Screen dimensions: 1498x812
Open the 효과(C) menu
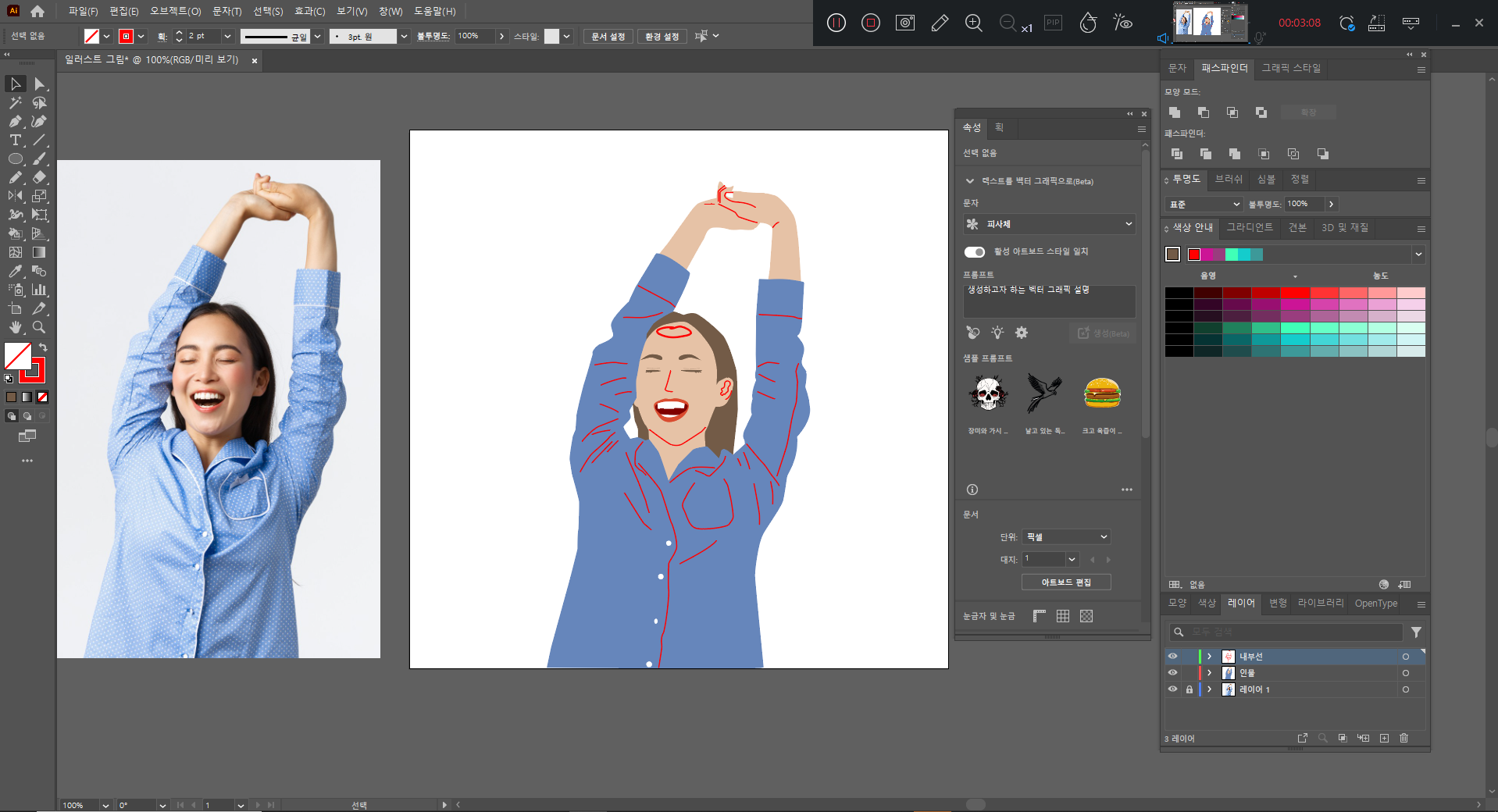[309, 11]
